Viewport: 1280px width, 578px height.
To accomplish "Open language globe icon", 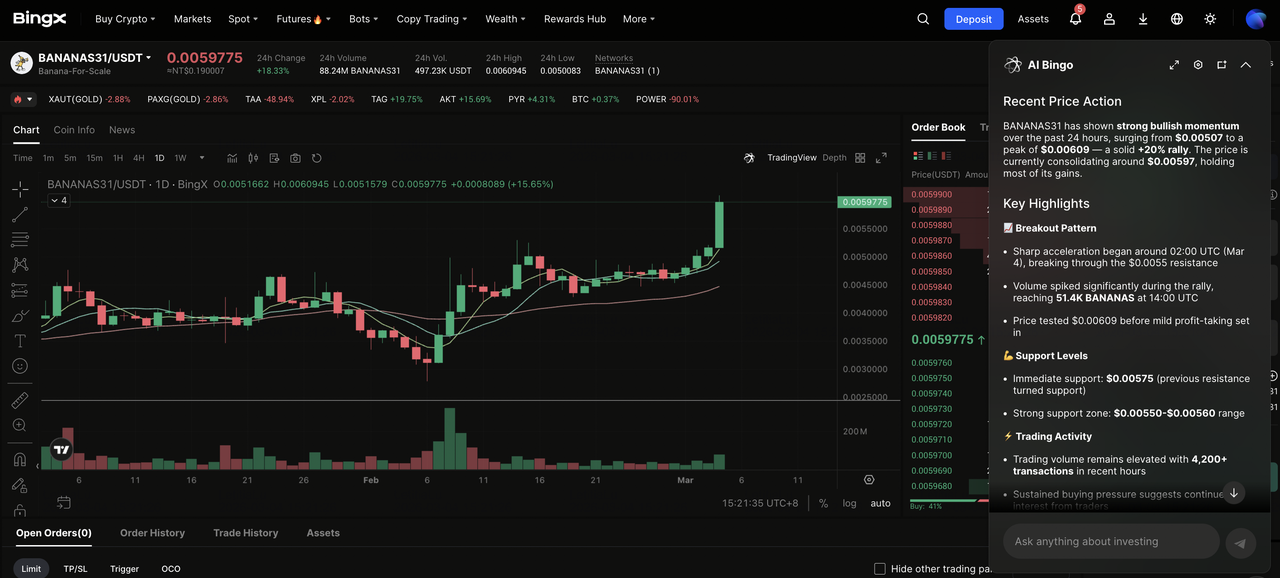I will 1177,19.
